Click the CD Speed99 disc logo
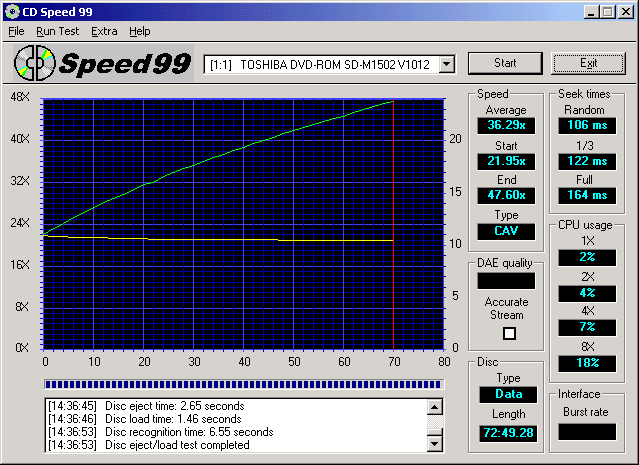 35,63
